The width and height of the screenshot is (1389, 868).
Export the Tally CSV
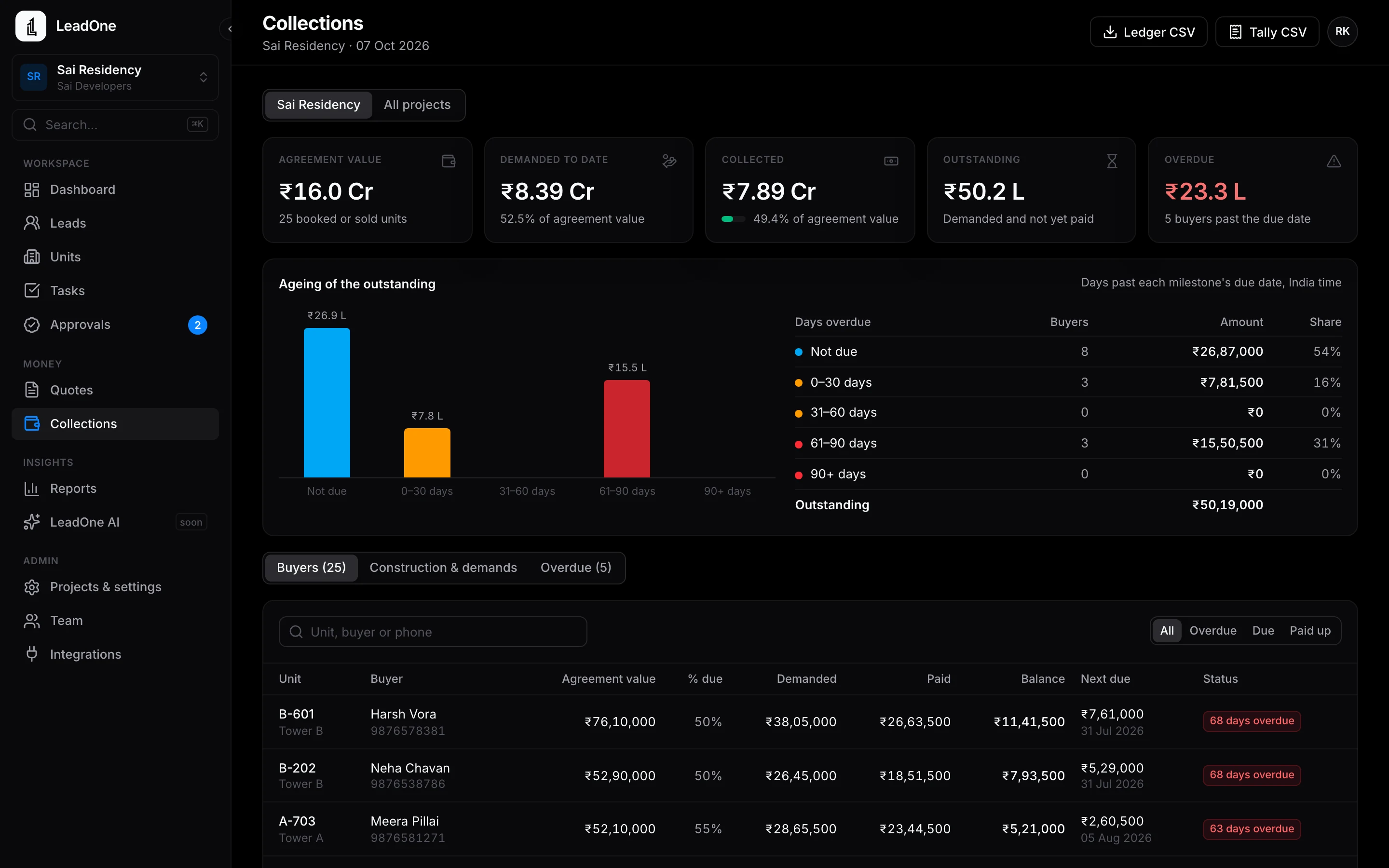point(1267,32)
